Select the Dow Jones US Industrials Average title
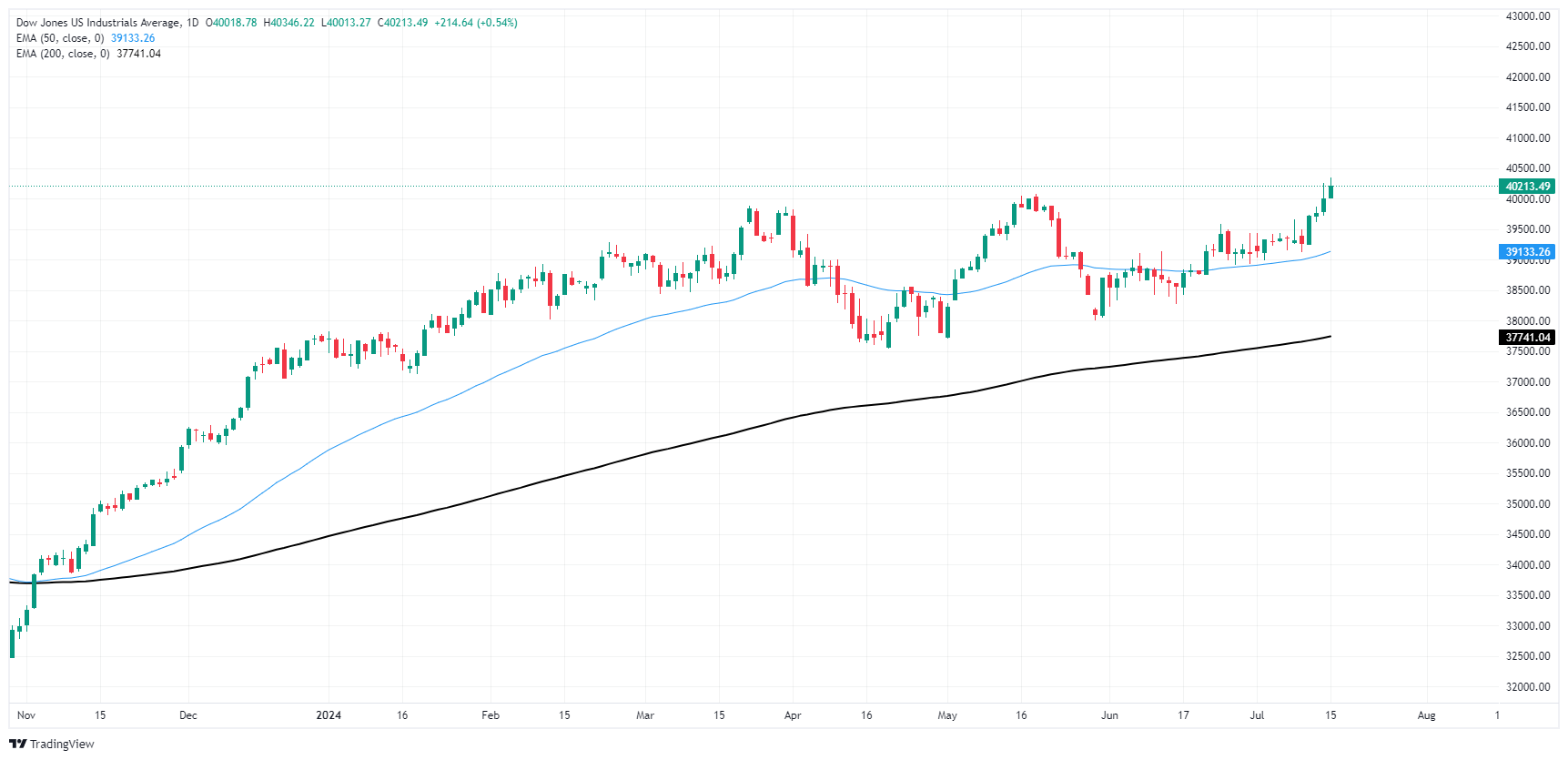This screenshot has height=760, width=1568. coord(98,23)
